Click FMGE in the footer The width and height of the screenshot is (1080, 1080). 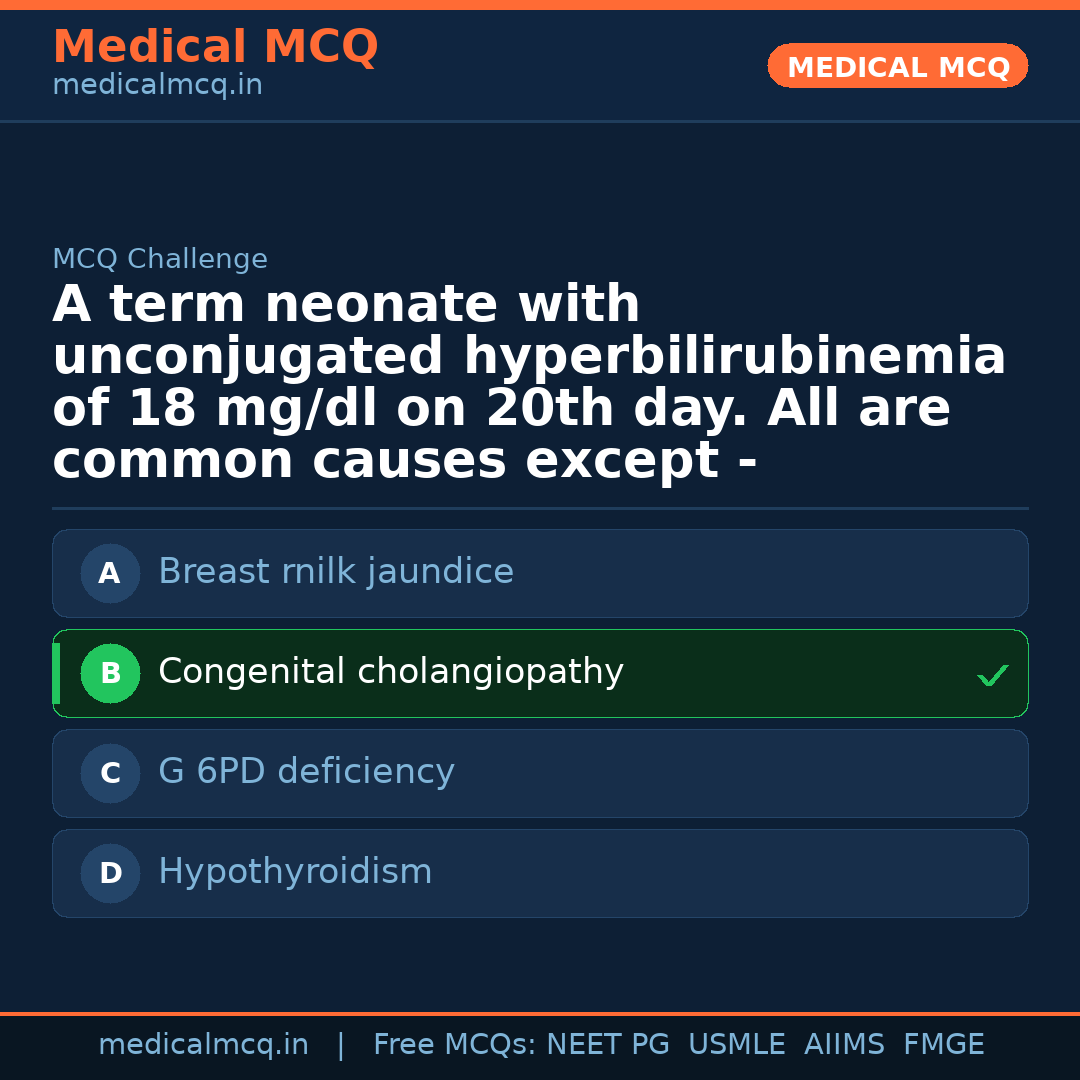point(943,1045)
